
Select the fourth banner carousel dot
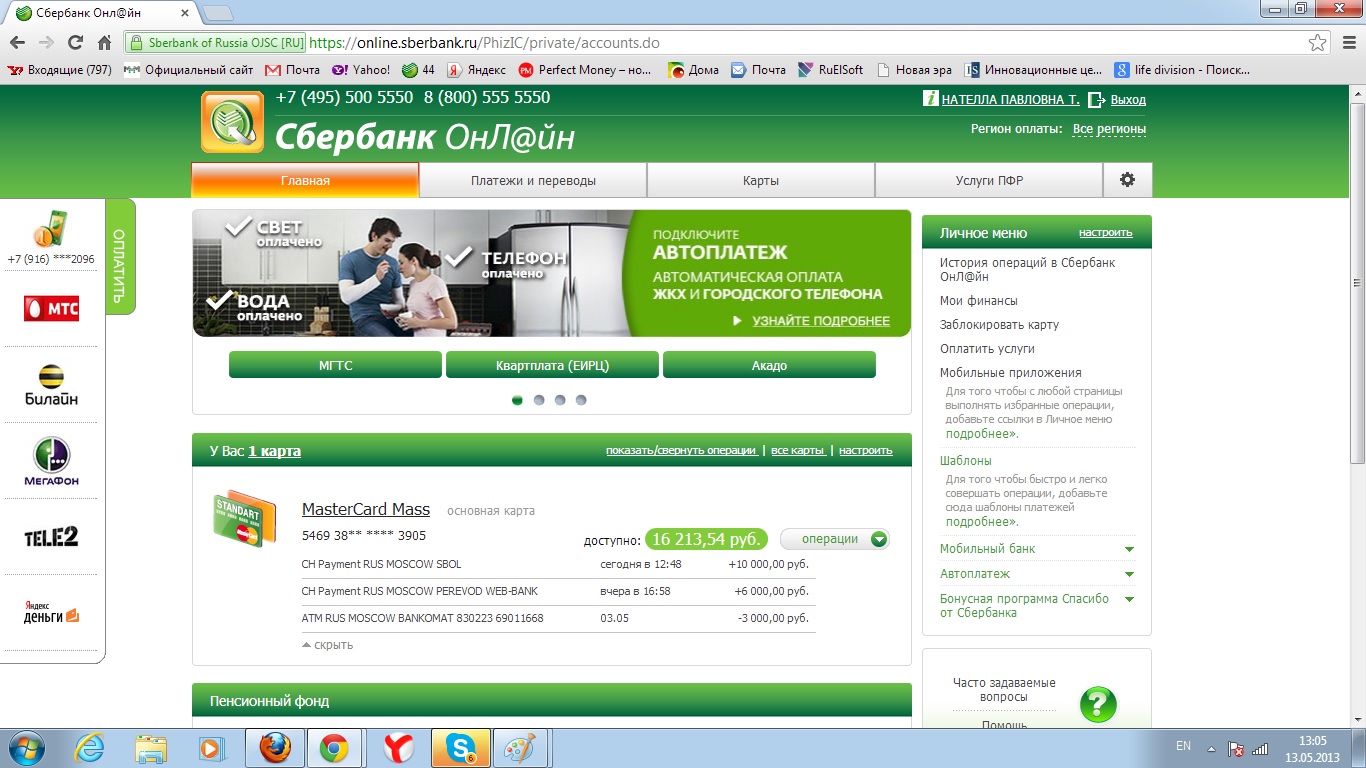[581, 400]
